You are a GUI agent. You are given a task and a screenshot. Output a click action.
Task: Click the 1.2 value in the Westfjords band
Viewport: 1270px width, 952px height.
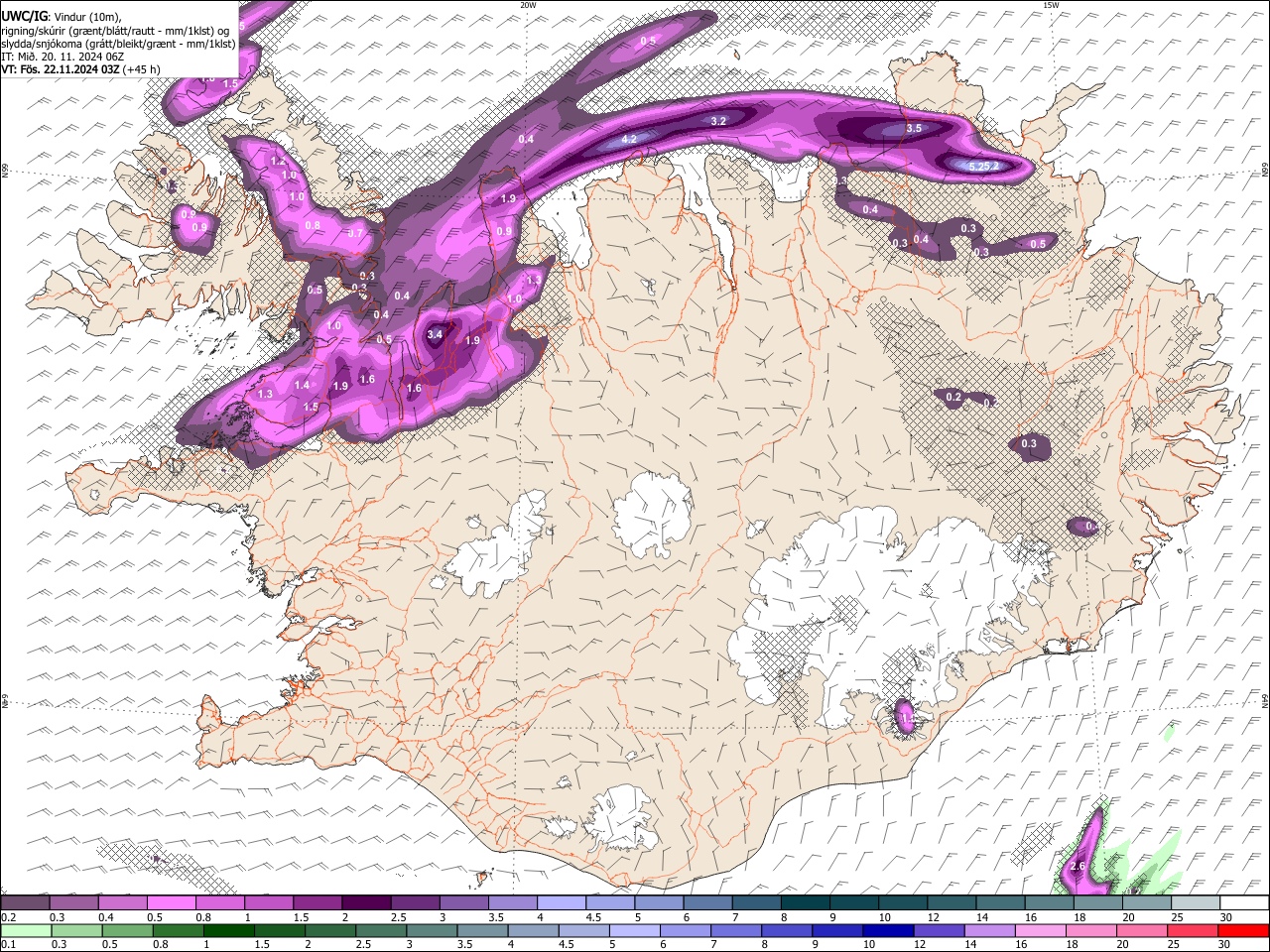(278, 161)
